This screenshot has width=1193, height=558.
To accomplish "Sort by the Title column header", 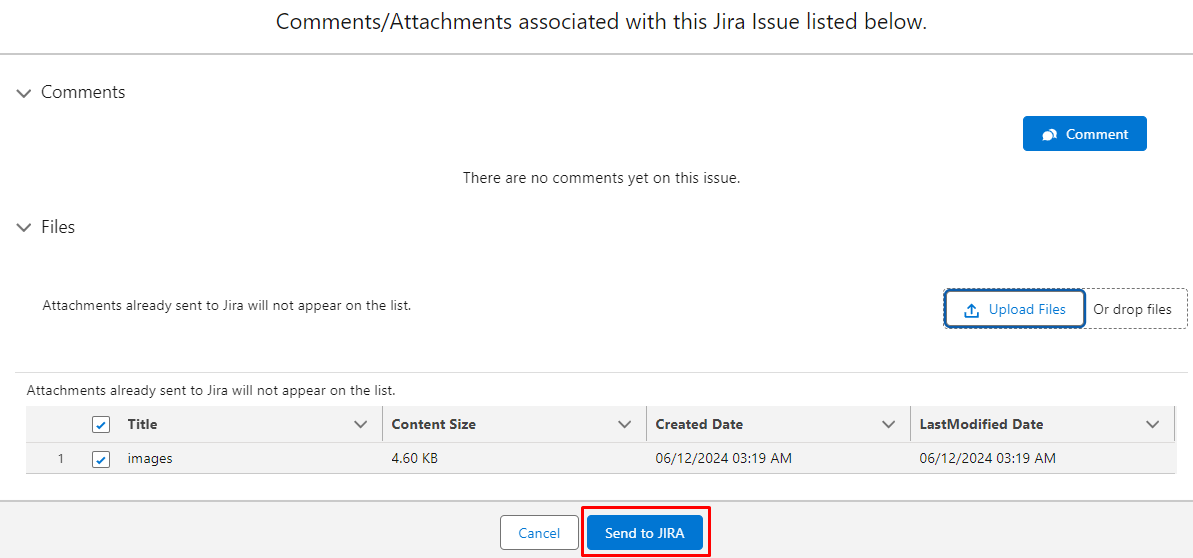I will coord(143,424).
